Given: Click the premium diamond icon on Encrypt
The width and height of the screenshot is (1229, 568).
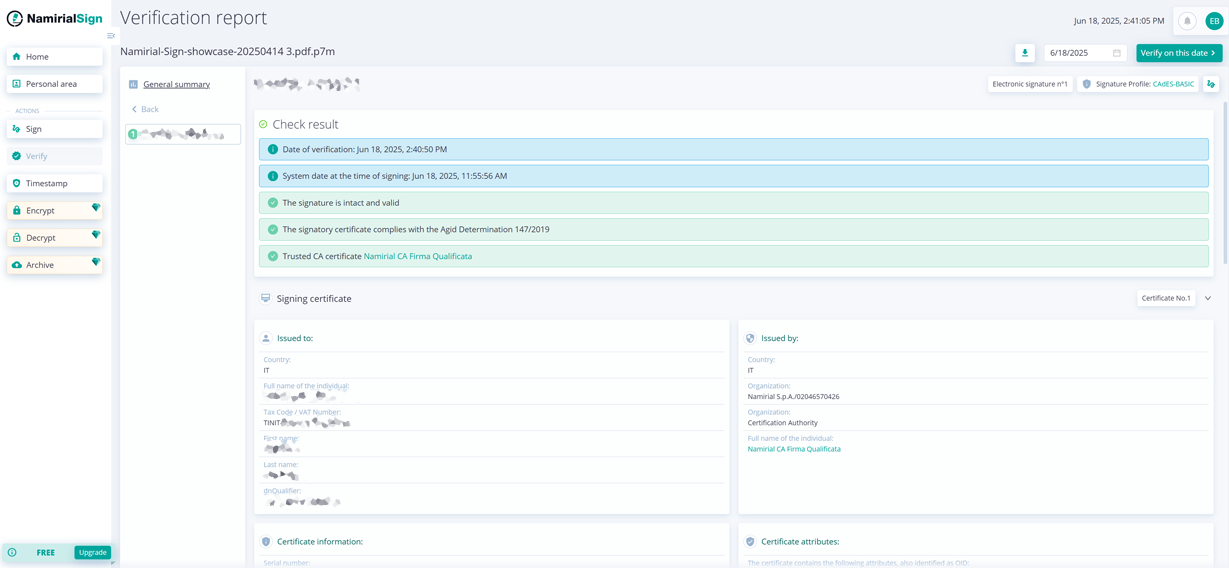Looking at the screenshot, I should pos(96,208).
